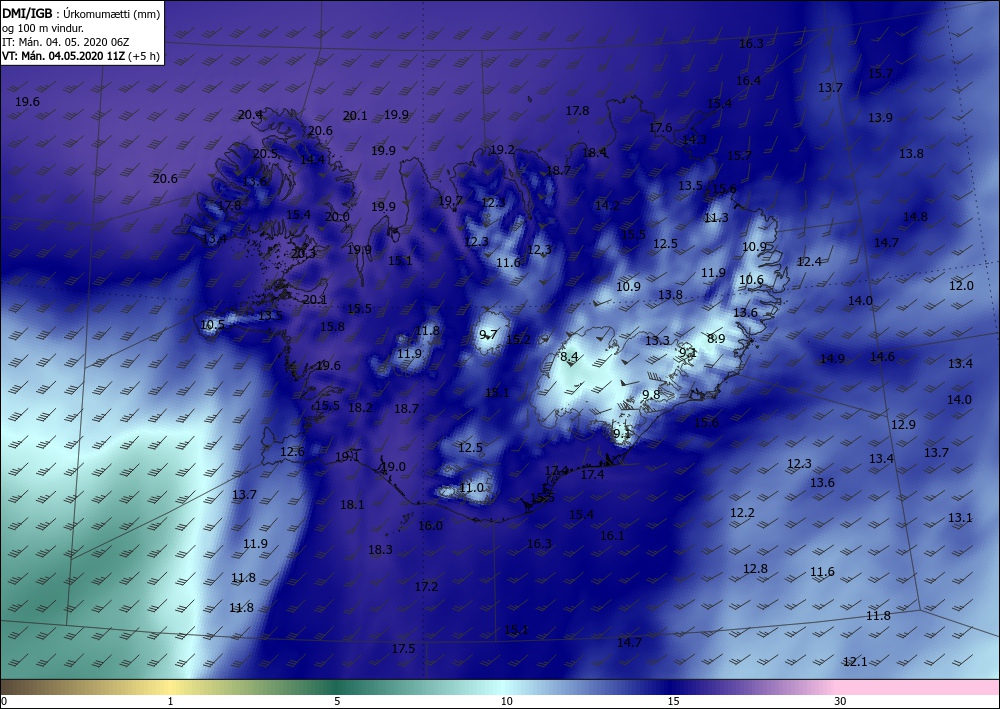This screenshot has width=1000, height=709.
Task: Click the 14.4 map value
Action: (x=312, y=160)
